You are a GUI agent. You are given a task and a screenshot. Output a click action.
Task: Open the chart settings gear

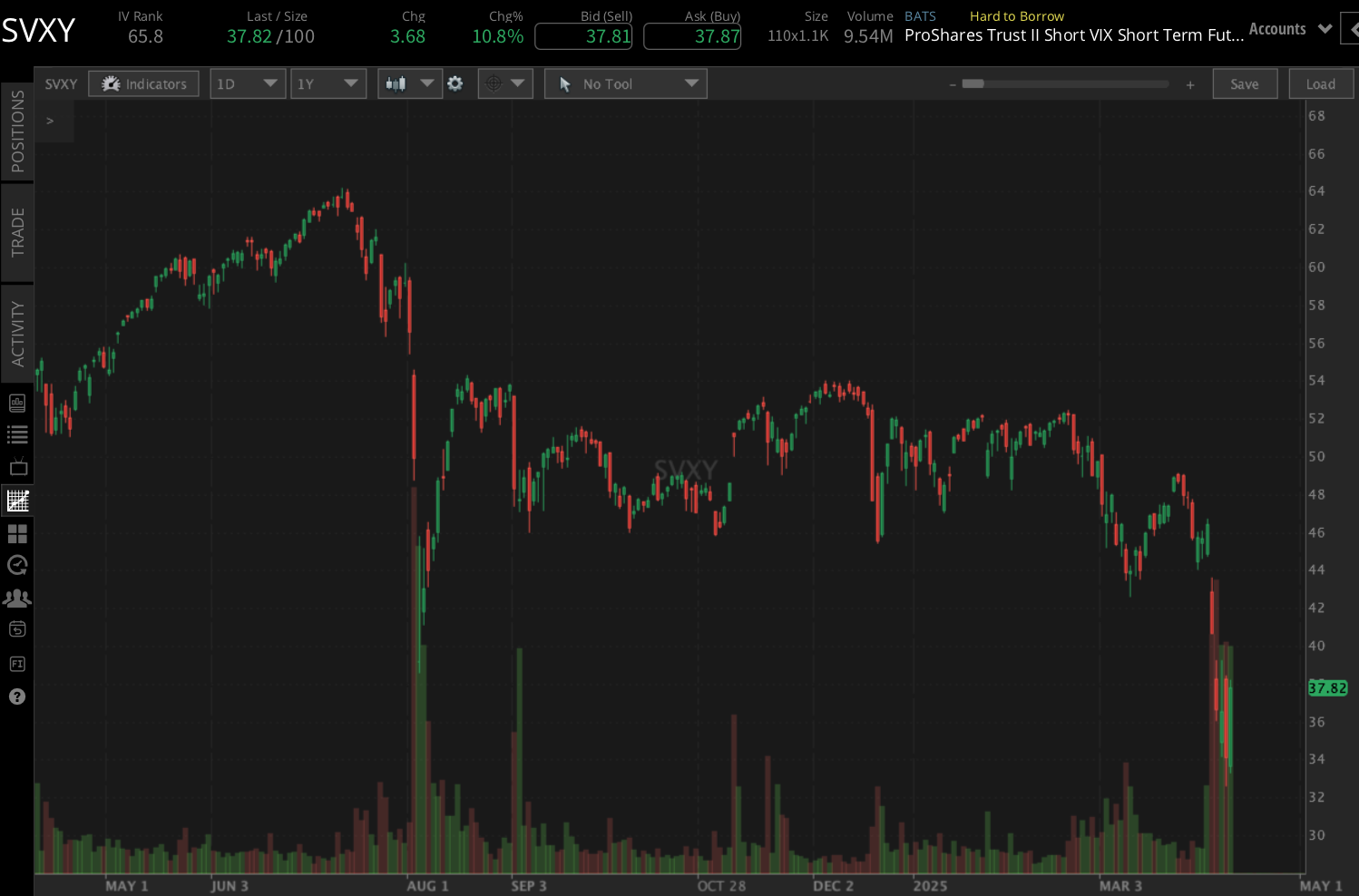tap(455, 83)
